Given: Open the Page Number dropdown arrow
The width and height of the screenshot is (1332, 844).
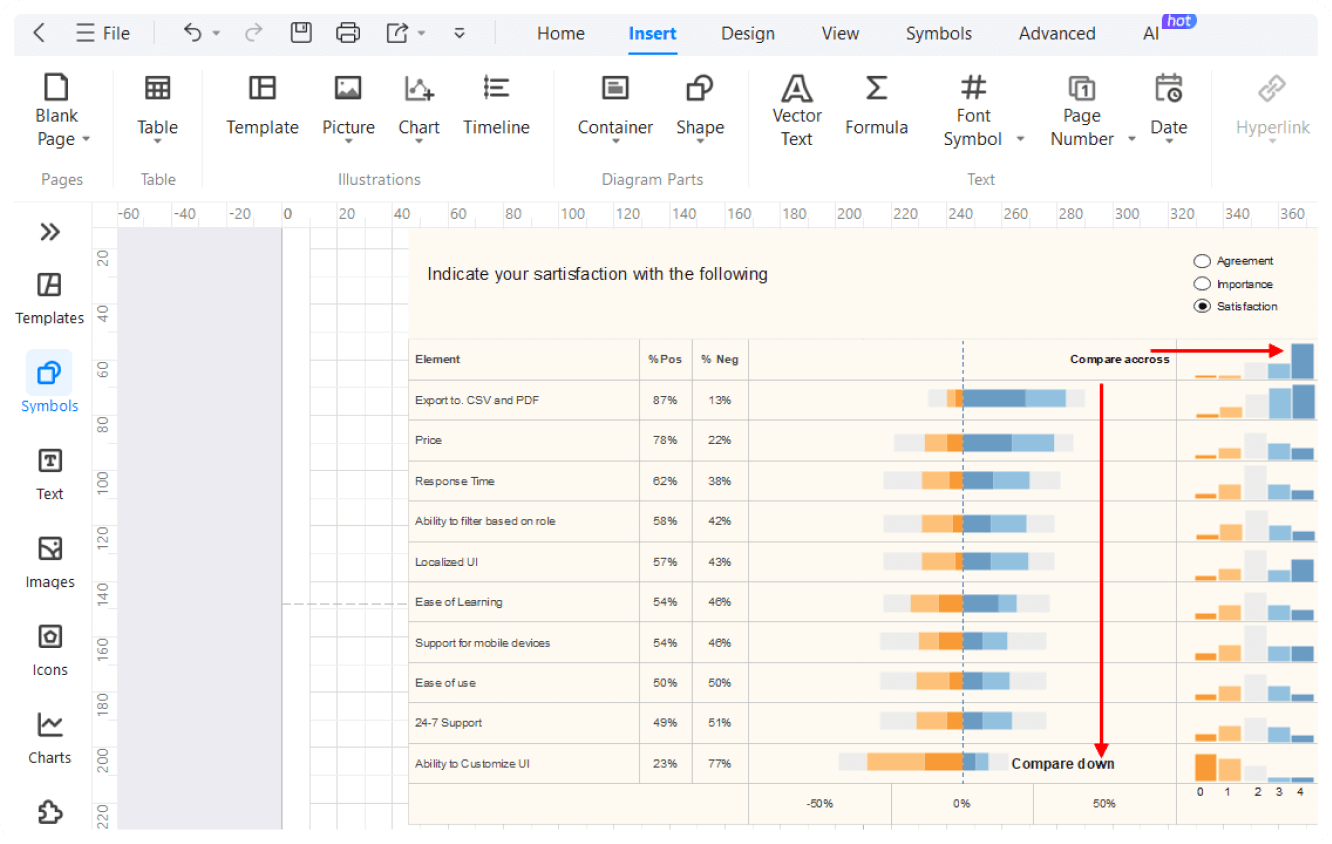Looking at the screenshot, I should [x=1132, y=139].
